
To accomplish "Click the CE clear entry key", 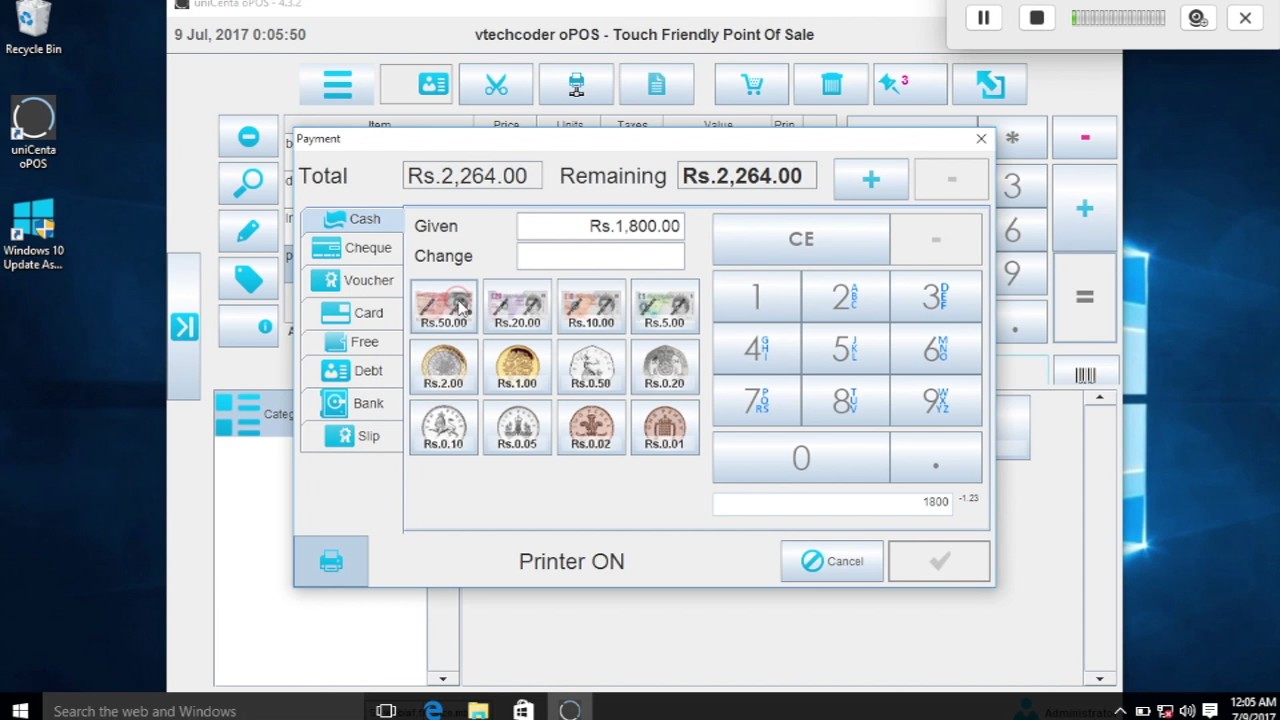I will coord(801,239).
